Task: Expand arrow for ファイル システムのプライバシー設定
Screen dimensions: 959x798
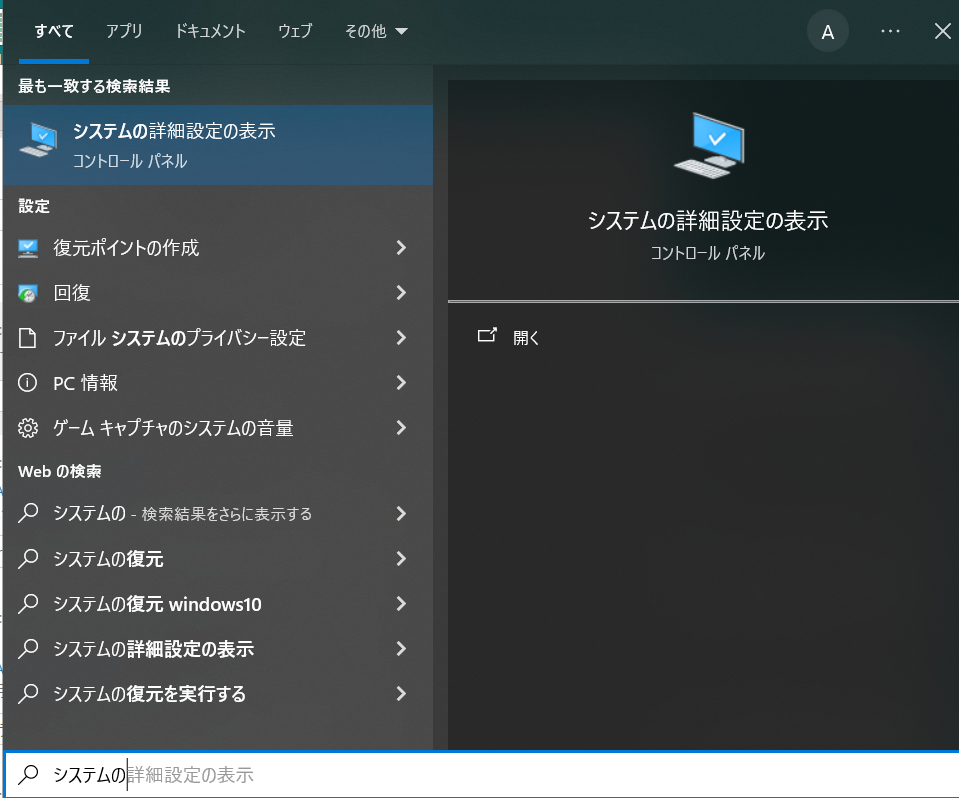Action: pos(401,338)
